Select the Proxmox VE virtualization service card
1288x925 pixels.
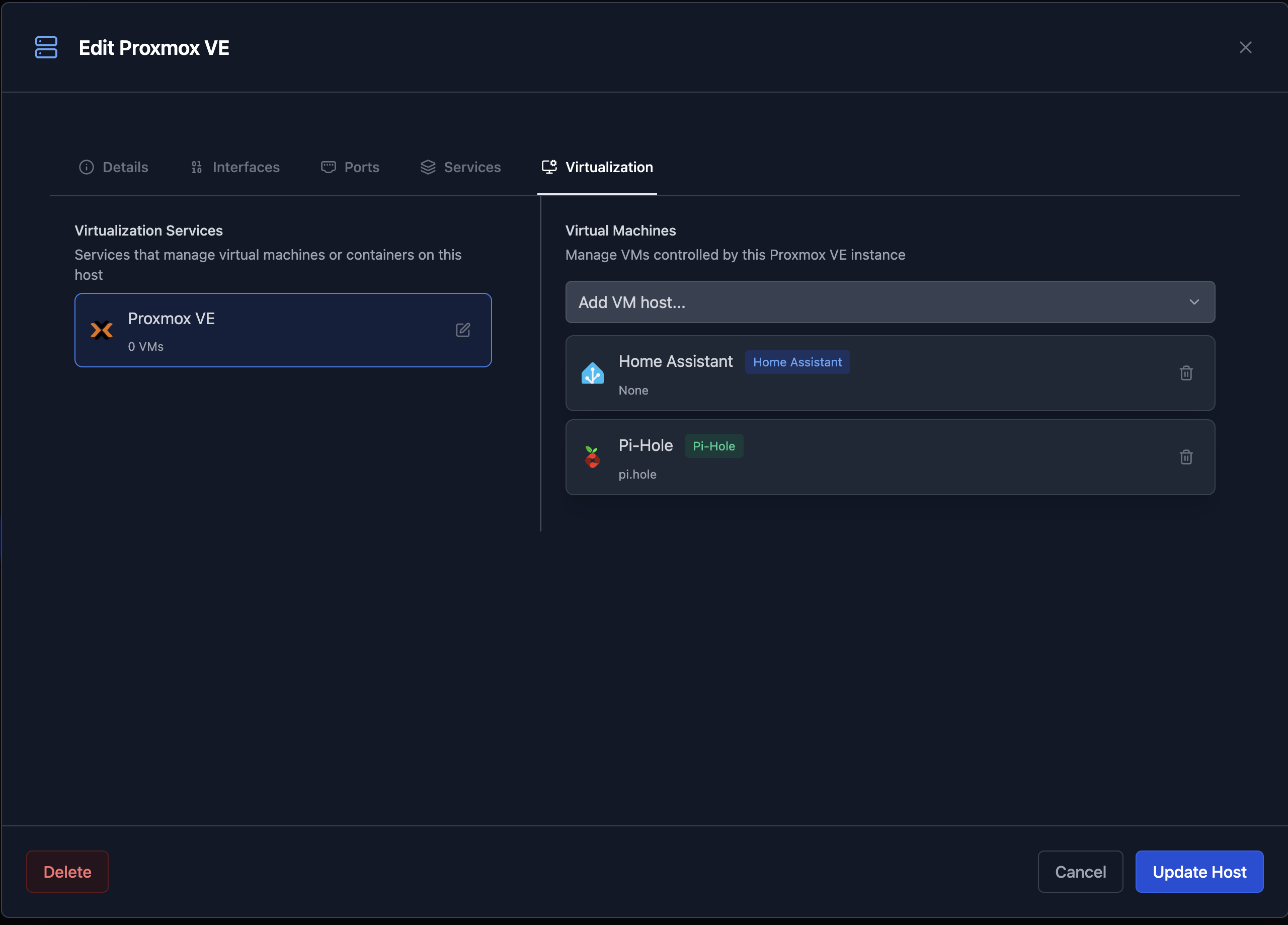click(283, 330)
